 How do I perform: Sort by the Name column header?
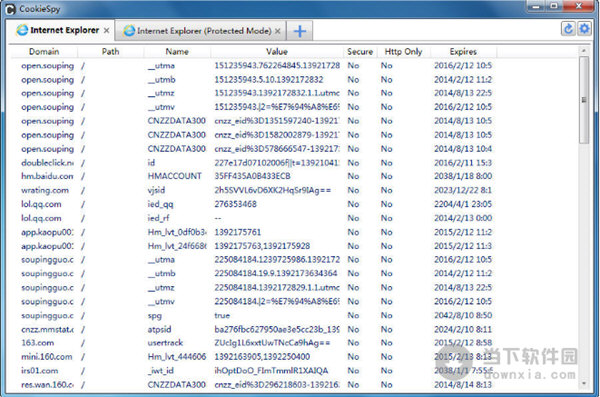pyautogui.click(x=177, y=52)
